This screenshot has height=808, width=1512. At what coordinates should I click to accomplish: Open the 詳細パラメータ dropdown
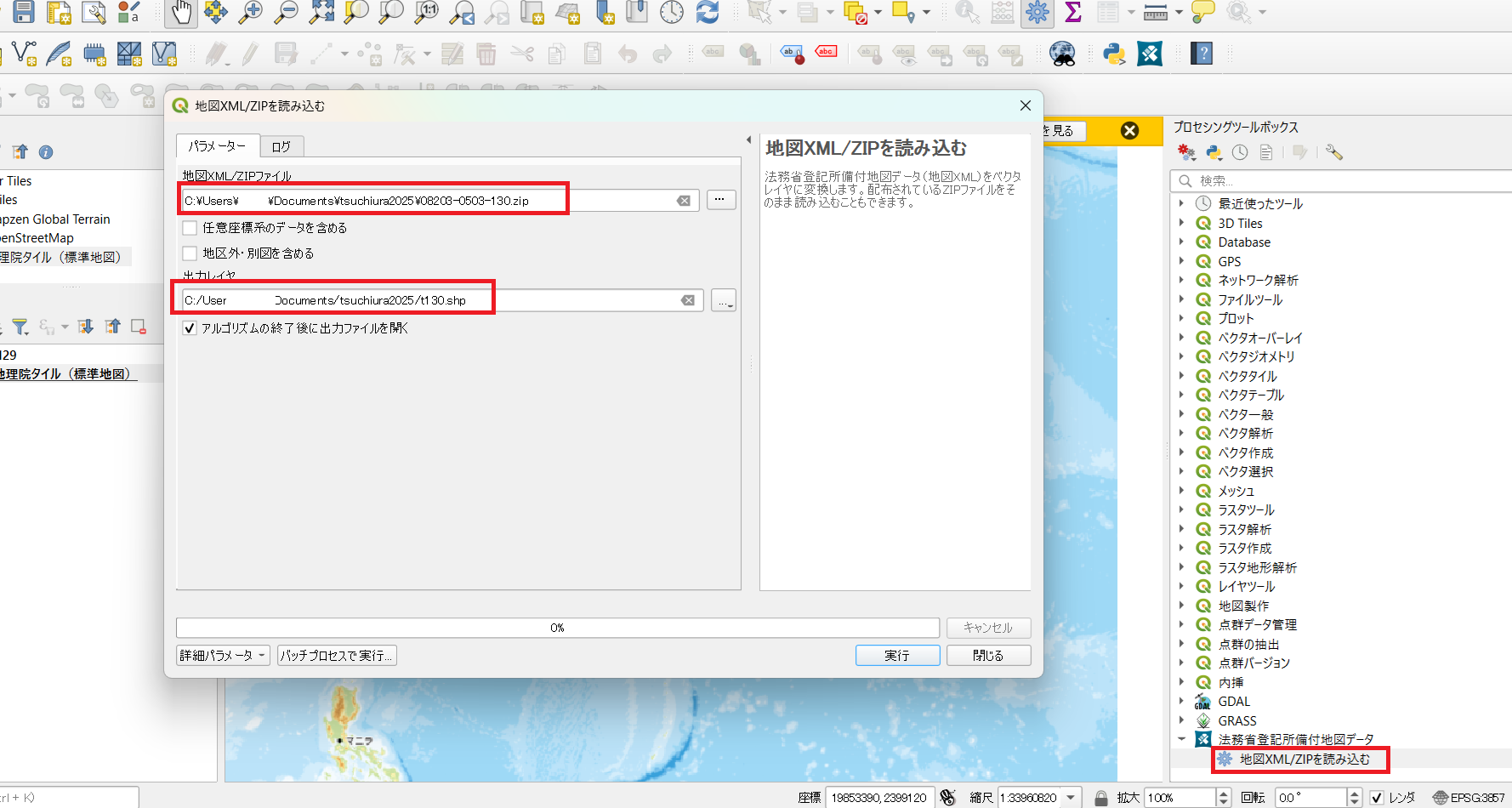tap(223, 655)
